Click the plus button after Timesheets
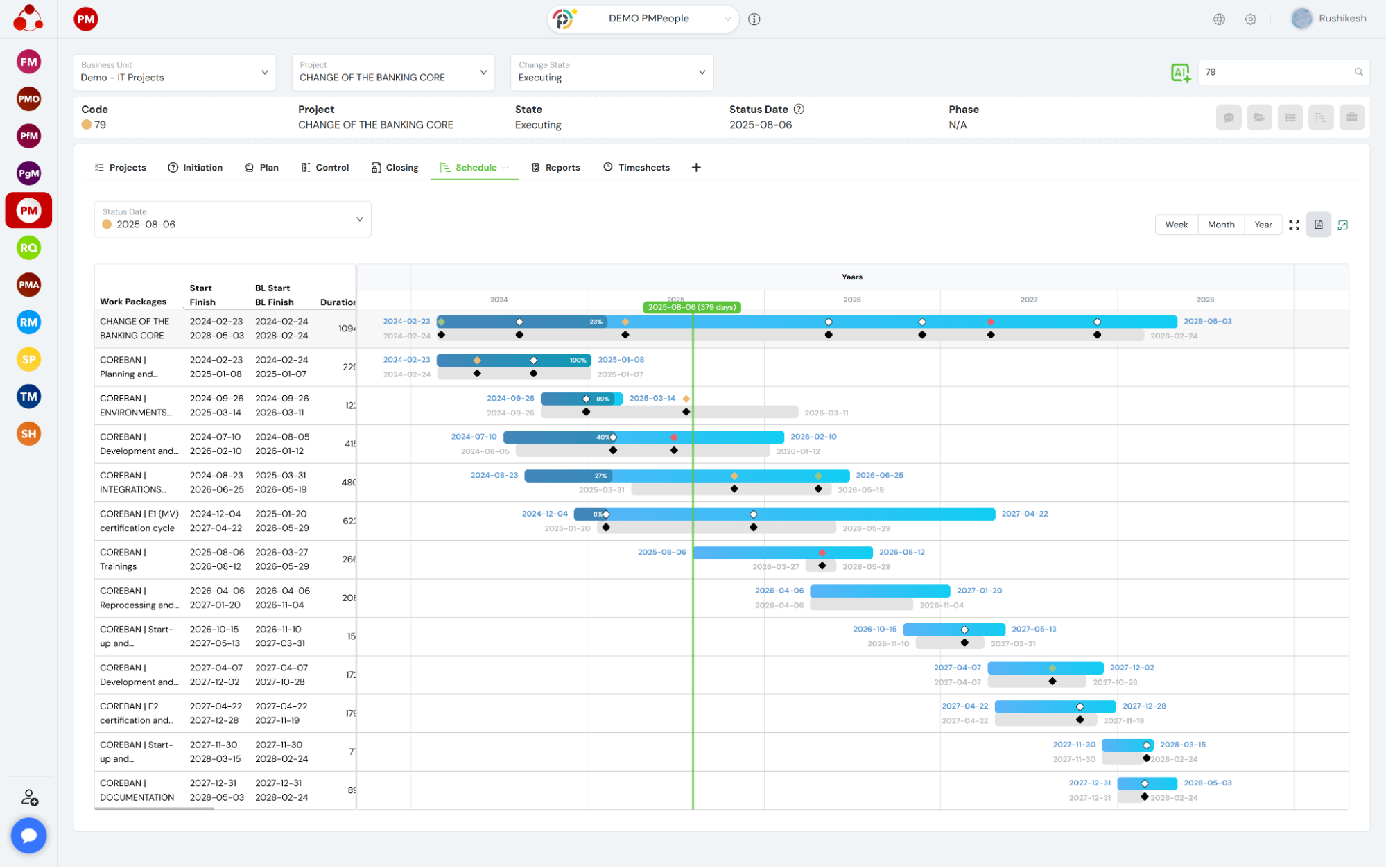 (x=696, y=167)
